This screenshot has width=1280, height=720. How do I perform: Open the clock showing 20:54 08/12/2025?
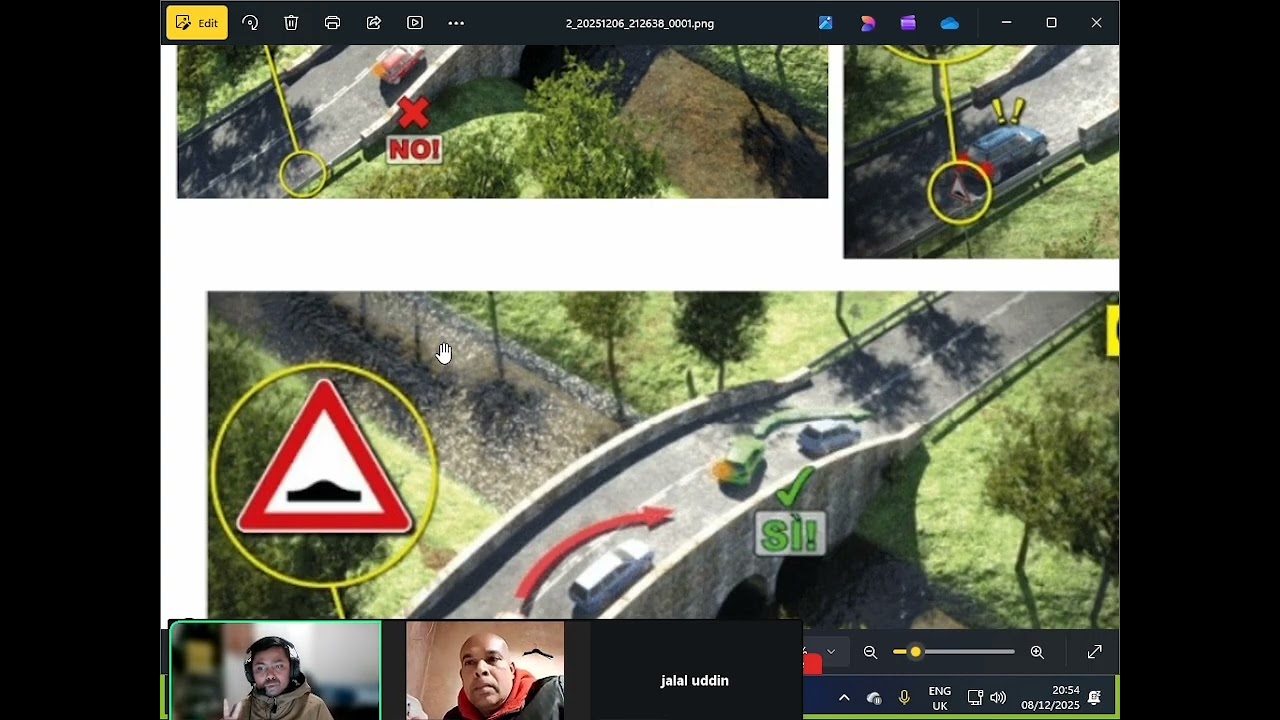1050,698
